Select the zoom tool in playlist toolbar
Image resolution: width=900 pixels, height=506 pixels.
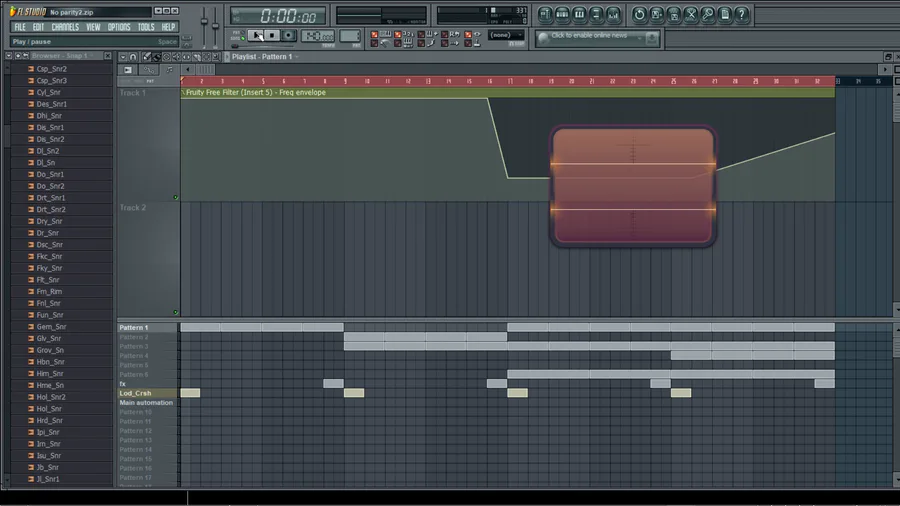click(x=216, y=57)
